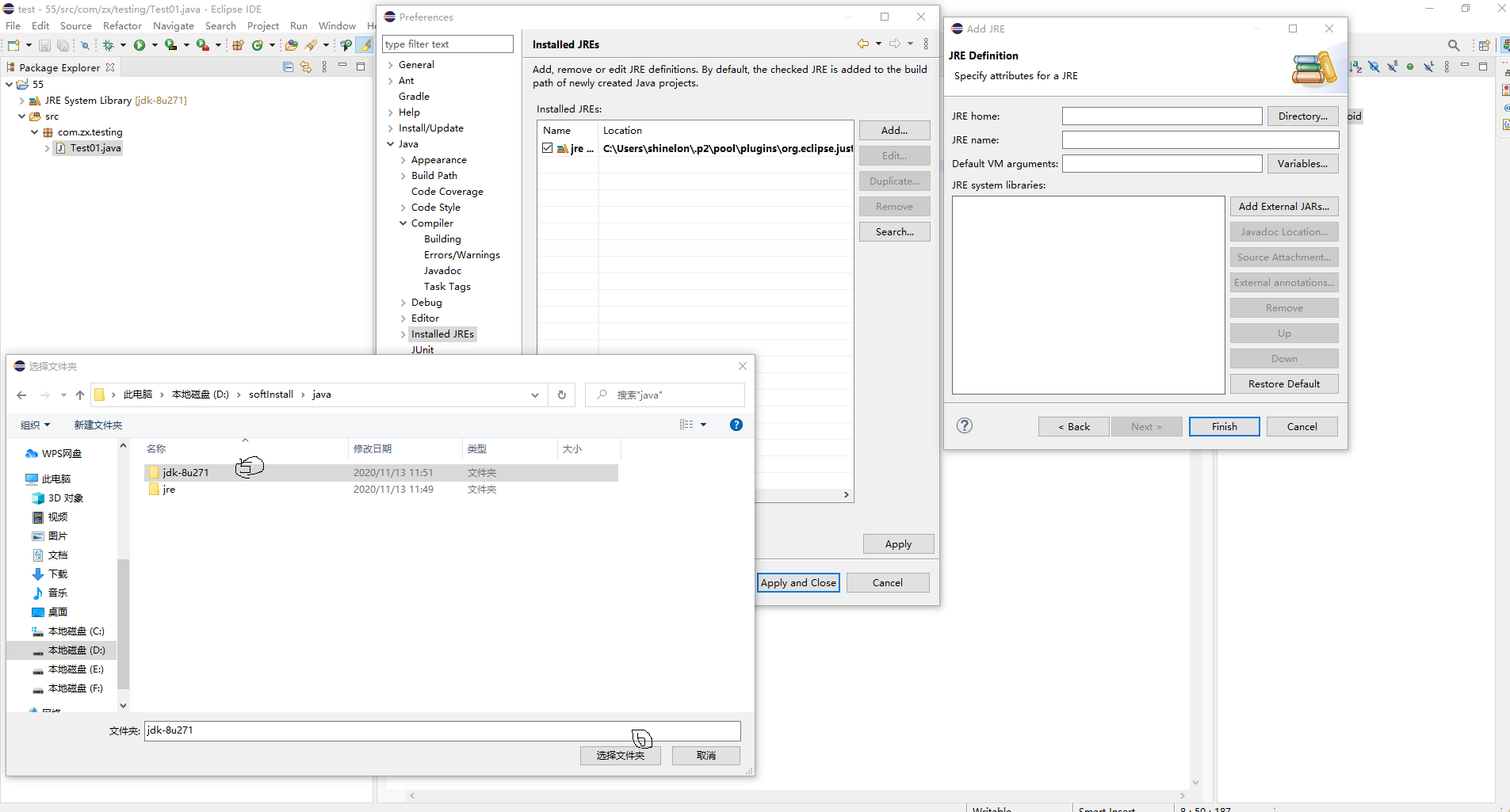Click the help icon in folder chooser dialog
The height and width of the screenshot is (812, 1510).
pos(736,425)
